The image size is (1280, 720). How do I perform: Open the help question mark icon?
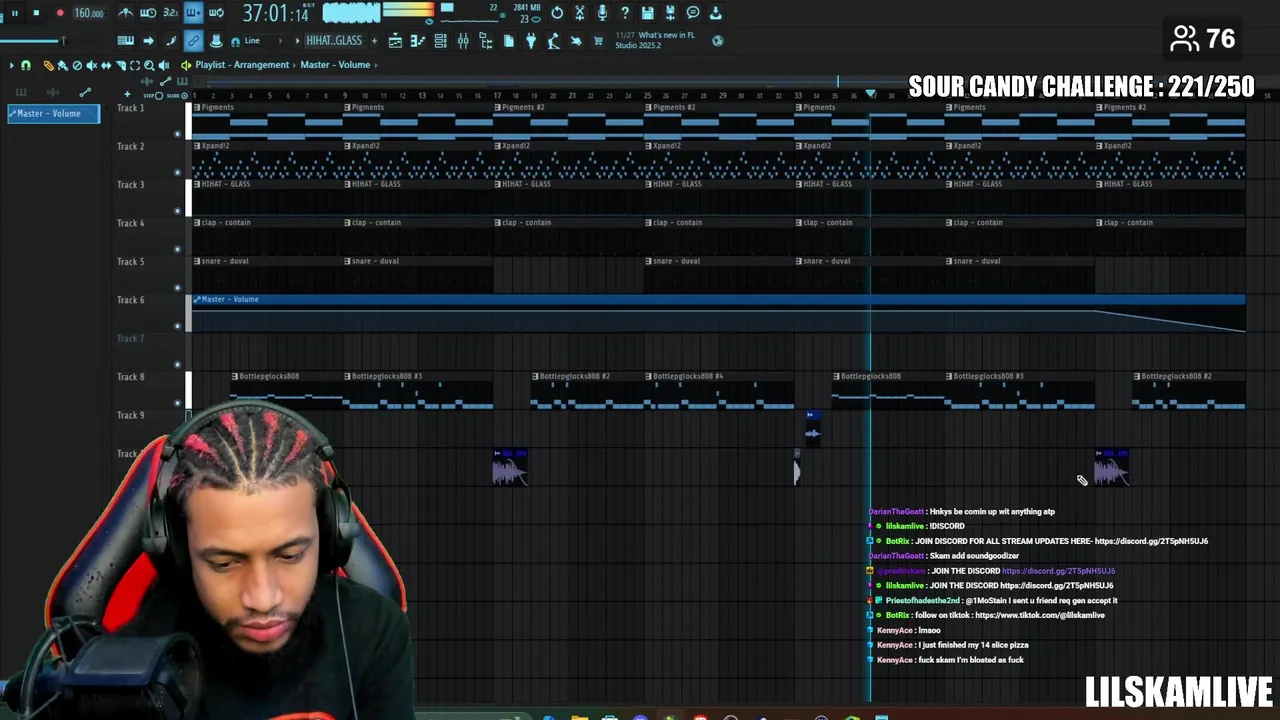[625, 13]
